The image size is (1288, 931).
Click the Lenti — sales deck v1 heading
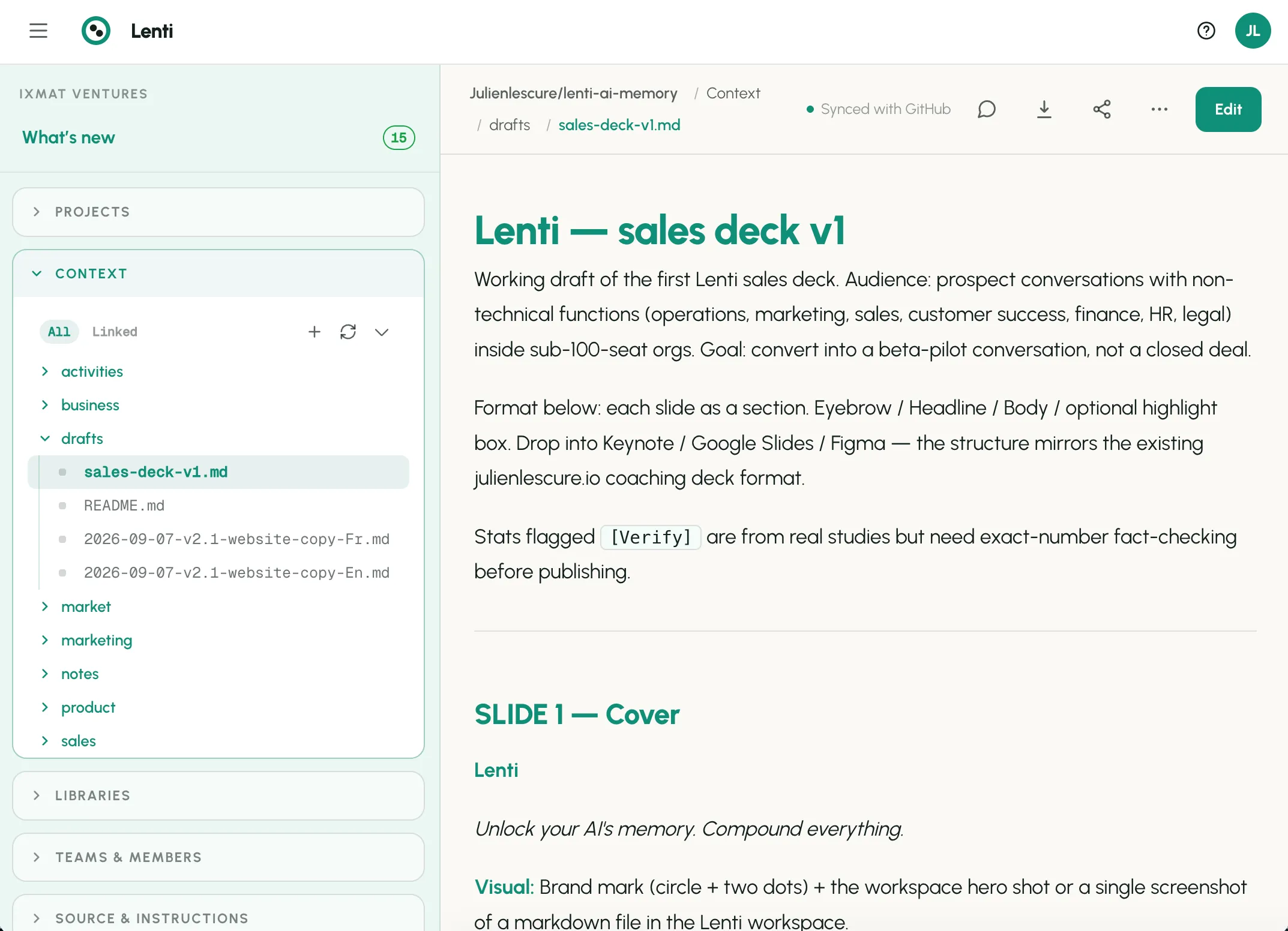[x=660, y=230]
